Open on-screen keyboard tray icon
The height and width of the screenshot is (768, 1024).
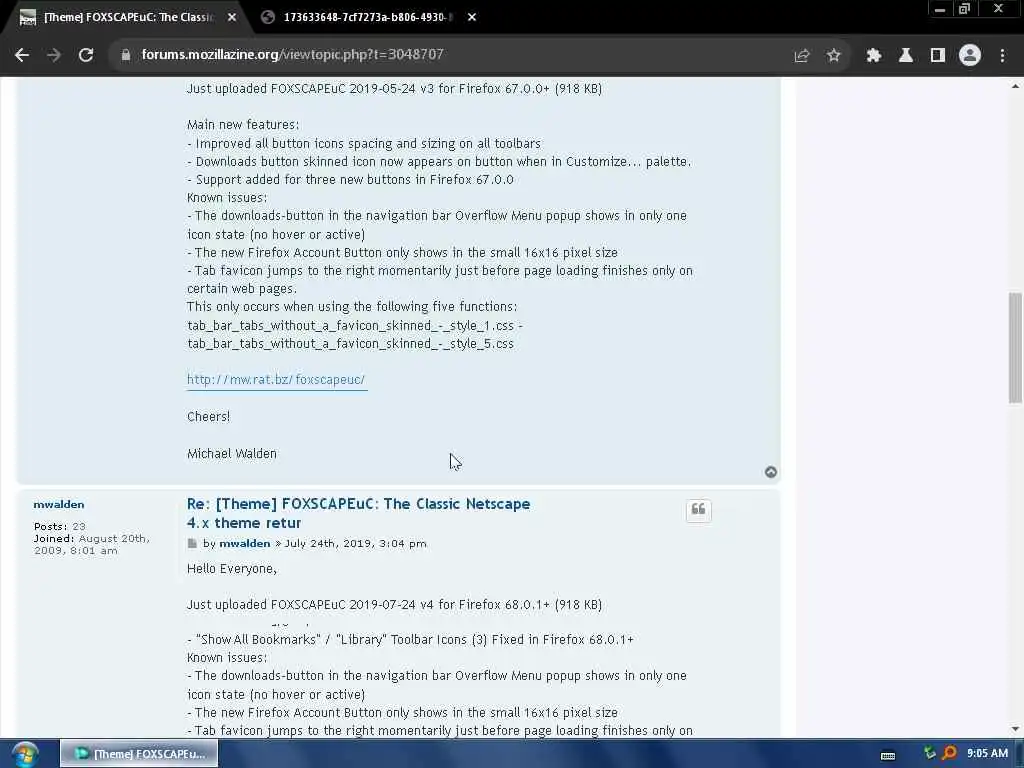coord(888,756)
